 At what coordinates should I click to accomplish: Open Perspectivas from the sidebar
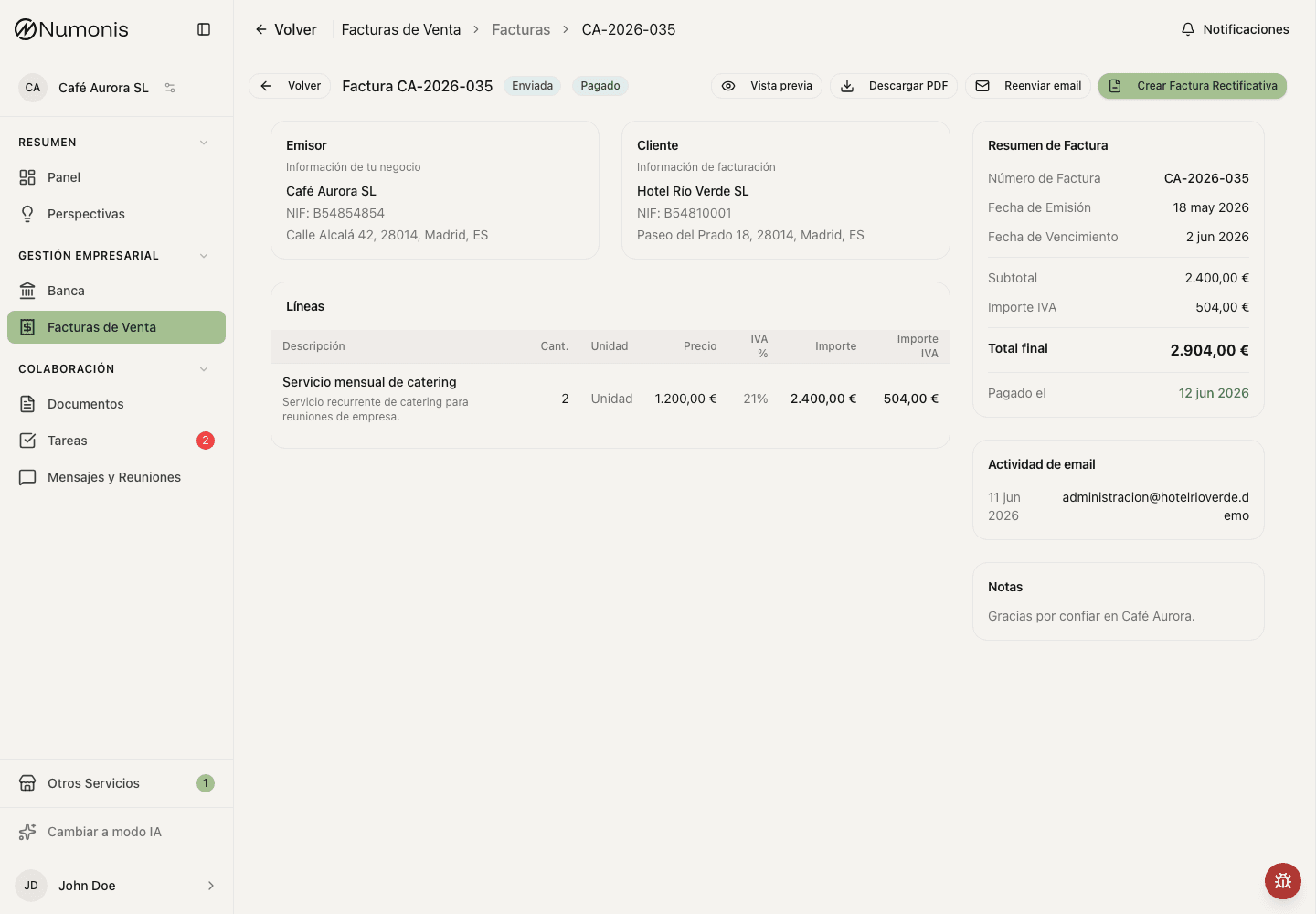click(116, 214)
